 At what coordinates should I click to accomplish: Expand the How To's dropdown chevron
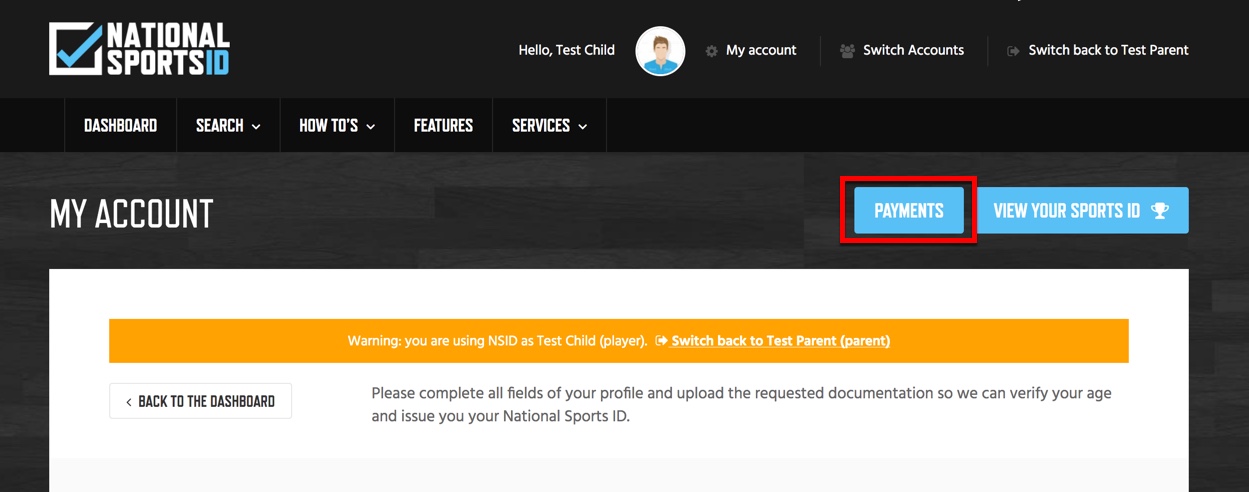click(x=370, y=127)
